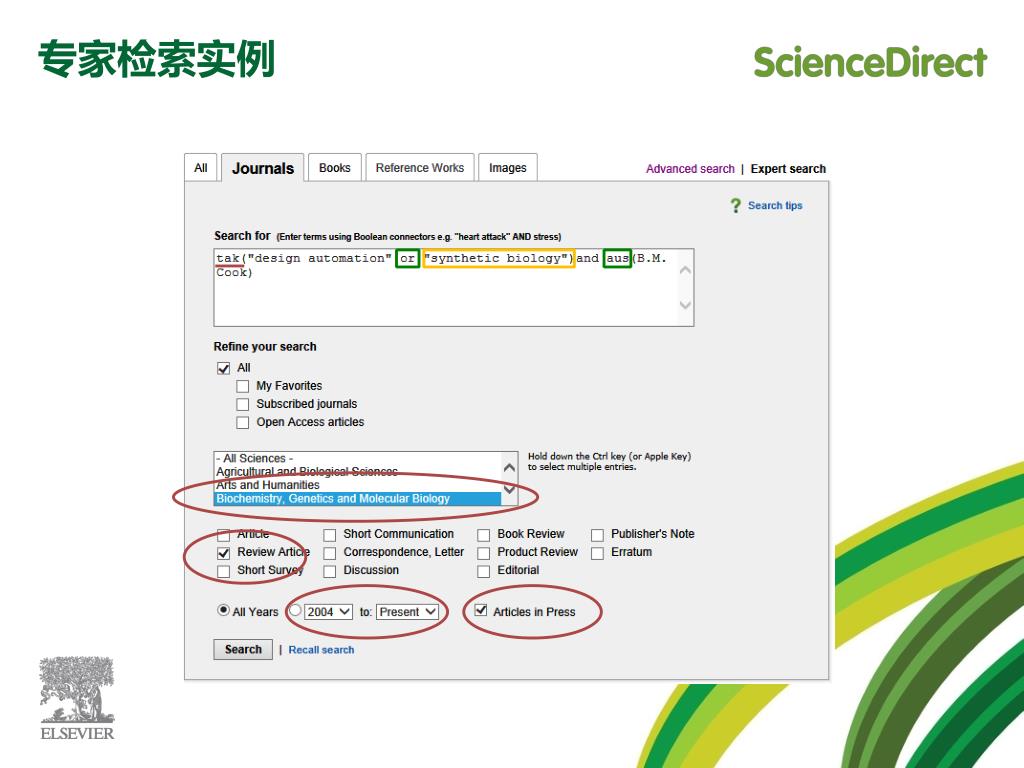Open the Reference Works tab
Screen dimensions: 1024x768
coord(420,168)
